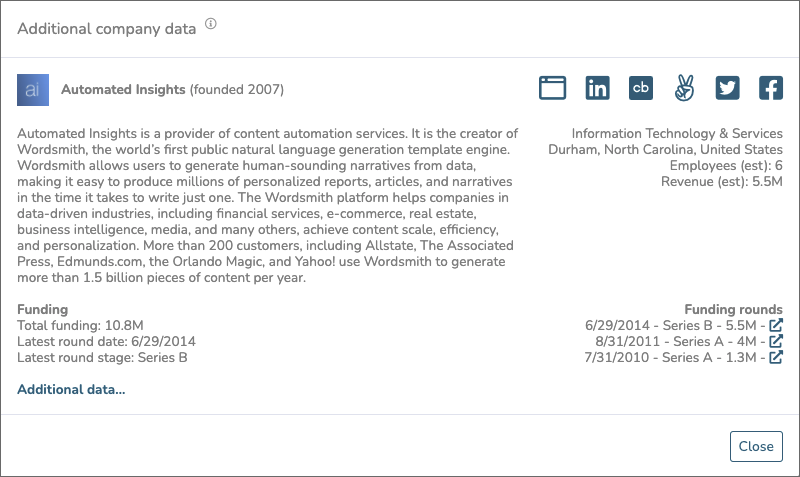Open the company website browser icon
The image size is (800, 477).
pos(552,88)
